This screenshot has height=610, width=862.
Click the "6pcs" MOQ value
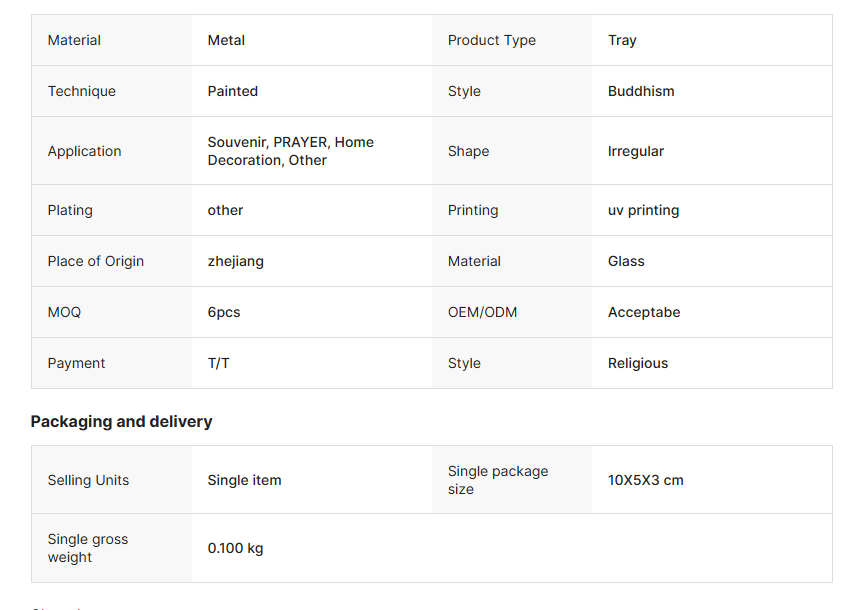224,312
